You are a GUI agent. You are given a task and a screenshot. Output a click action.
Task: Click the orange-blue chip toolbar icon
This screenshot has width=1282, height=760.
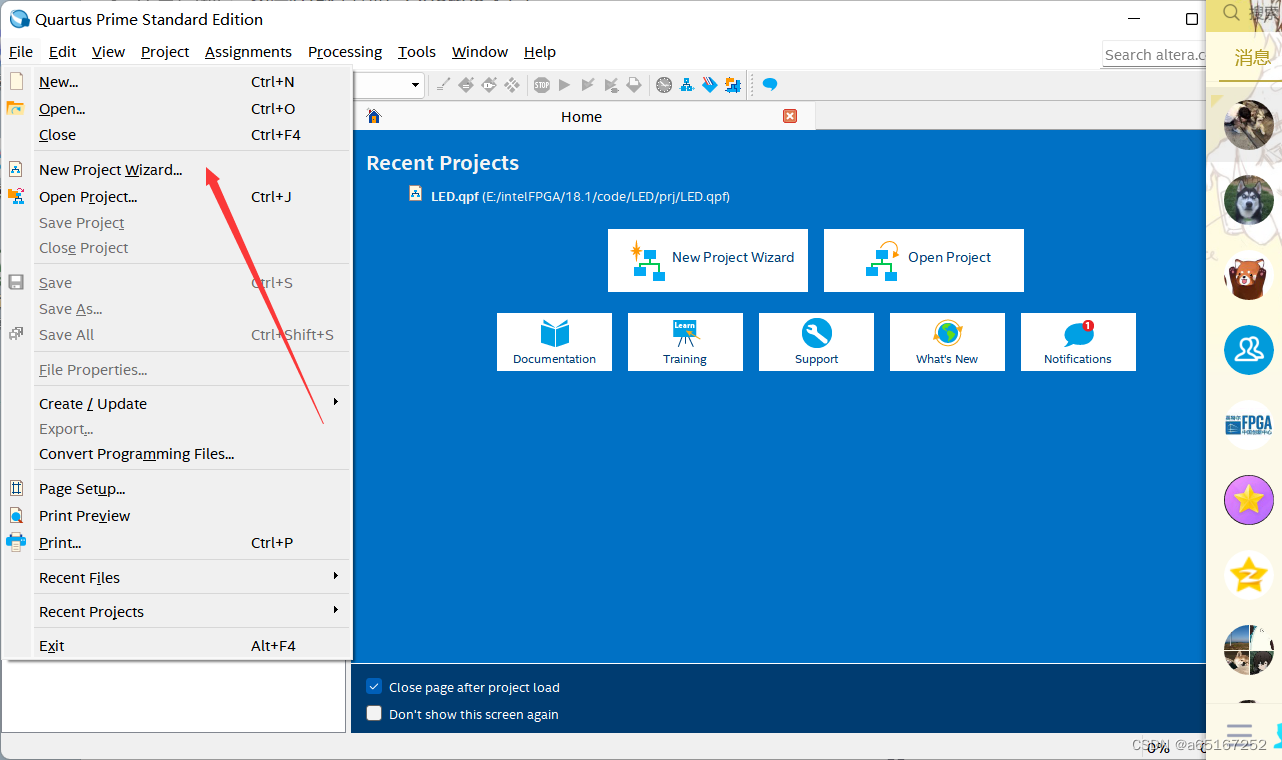coord(733,85)
